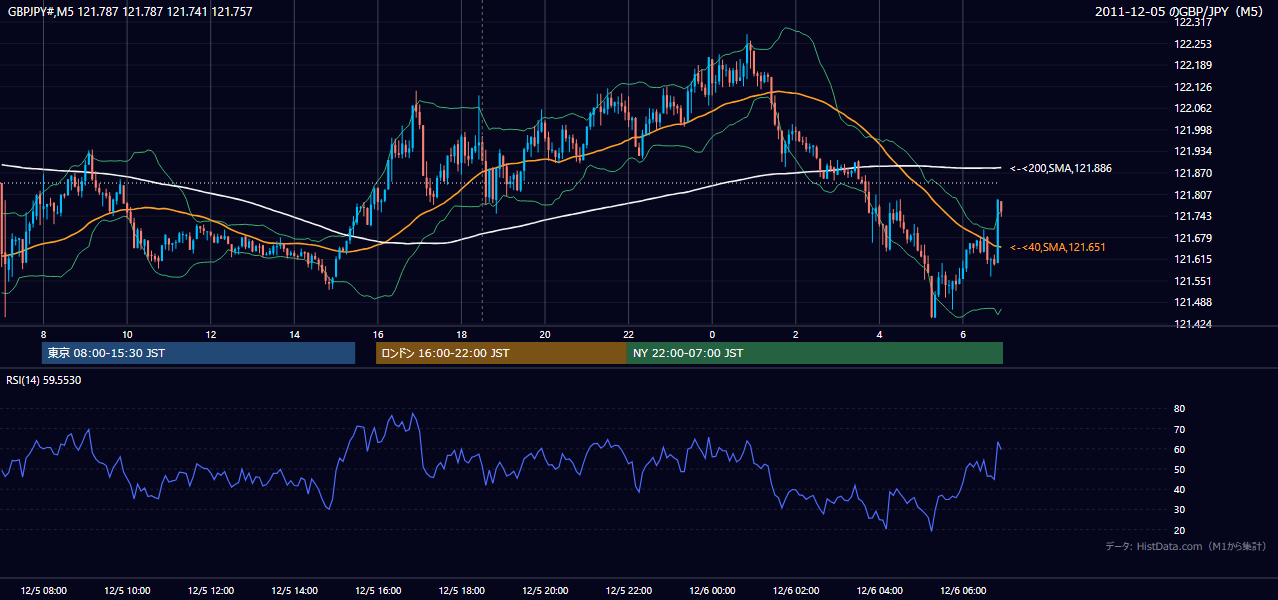Viewport: 1278px width, 600px height.
Task: Click RSI scale value 60
Action: pyautogui.click(x=1179, y=450)
